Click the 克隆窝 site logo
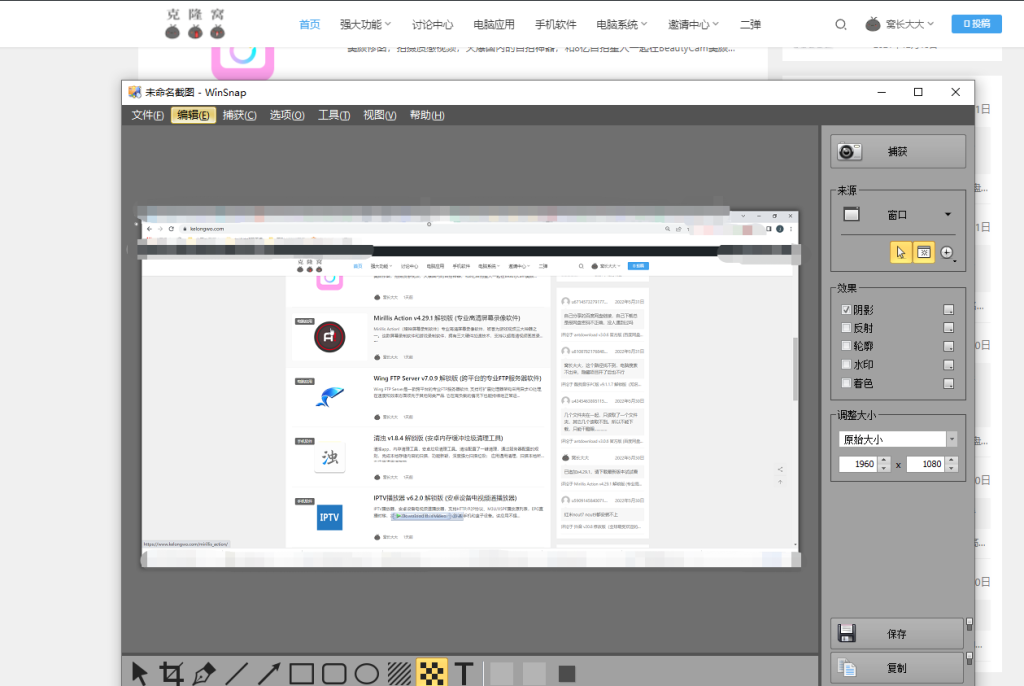This screenshot has height=686, width=1024. pyautogui.click(x=195, y=23)
